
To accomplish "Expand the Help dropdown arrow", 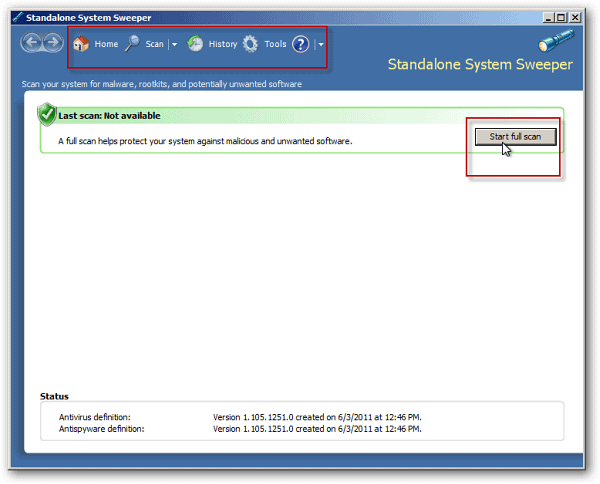I will coord(321,44).
